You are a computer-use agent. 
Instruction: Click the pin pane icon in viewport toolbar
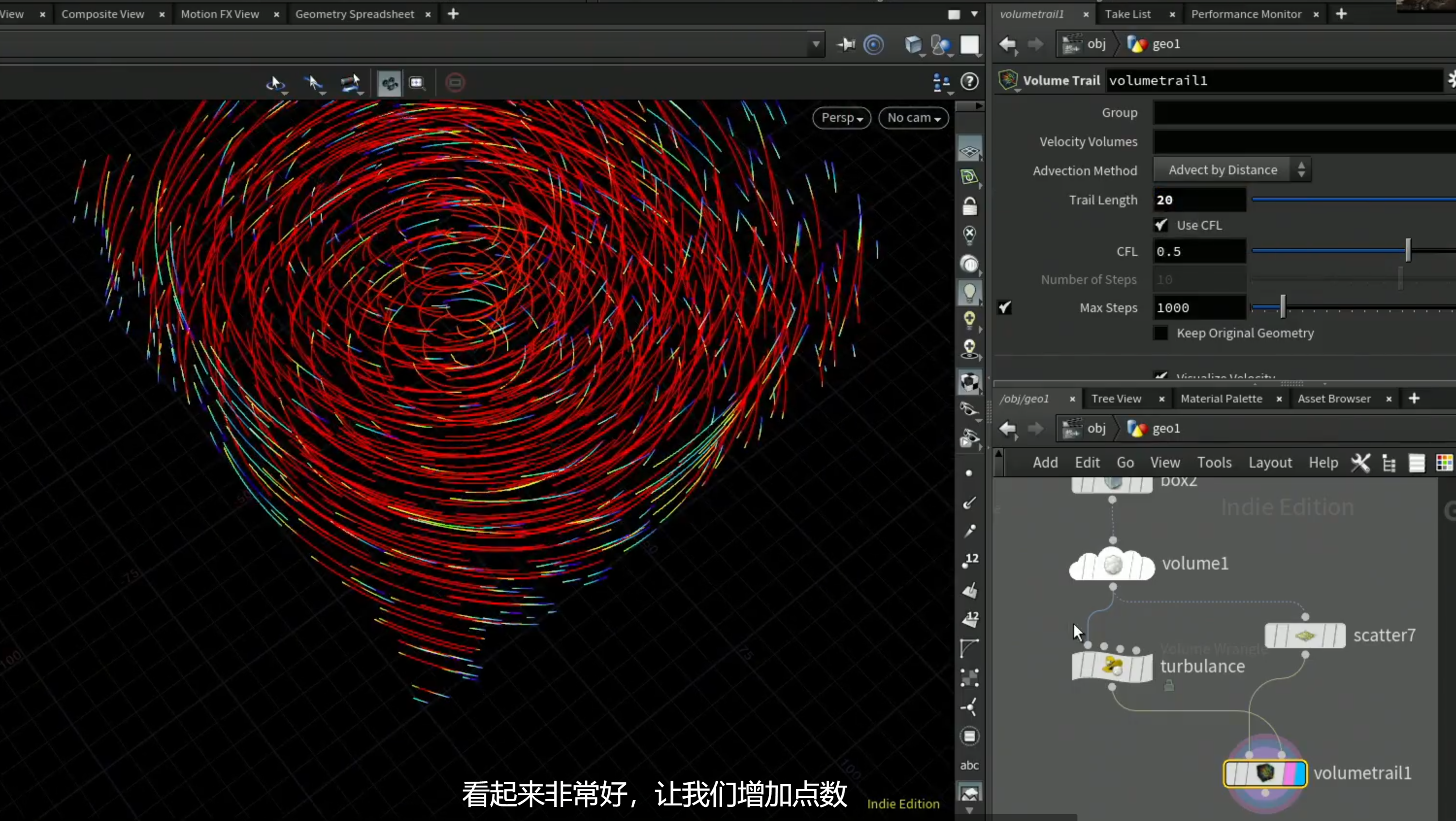[x=846, y=45]
